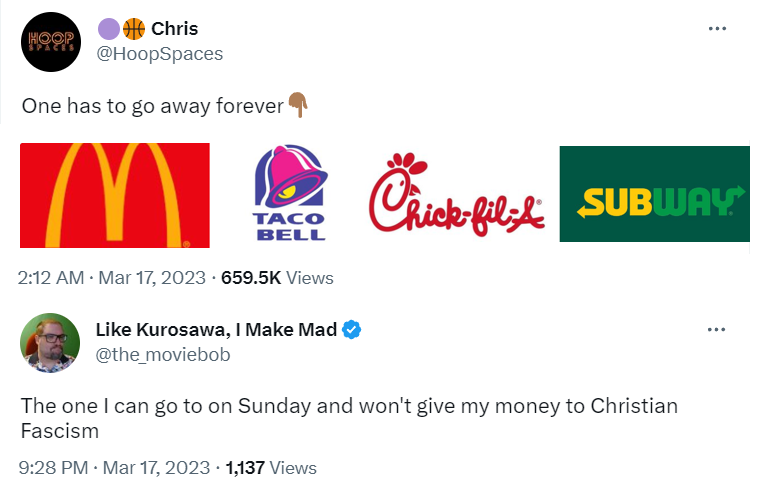The width and height of the screenshot is (765, 483).
Task: Open the Chick-fil-A logo image
Action: [x=456, y=195]
